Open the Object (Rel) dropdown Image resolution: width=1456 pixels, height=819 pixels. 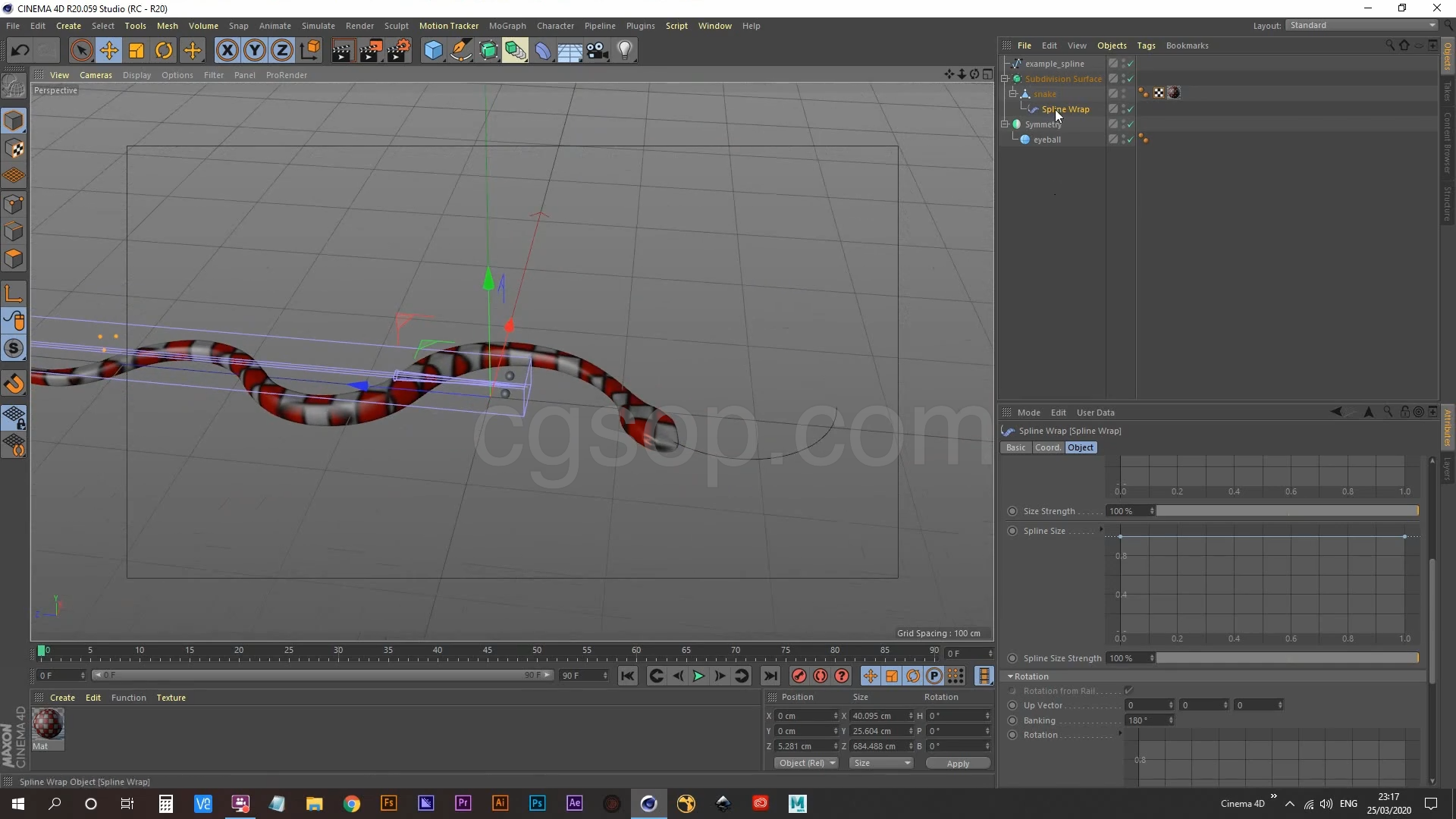[806, 763]
